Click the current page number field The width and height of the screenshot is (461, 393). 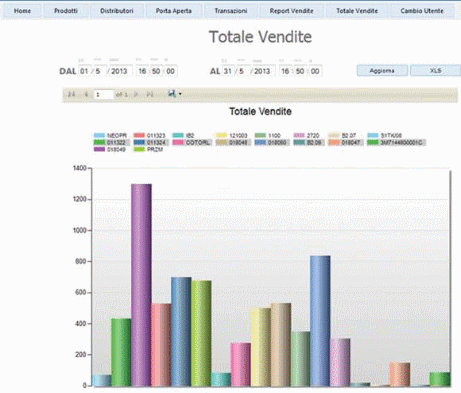[104, 95]
